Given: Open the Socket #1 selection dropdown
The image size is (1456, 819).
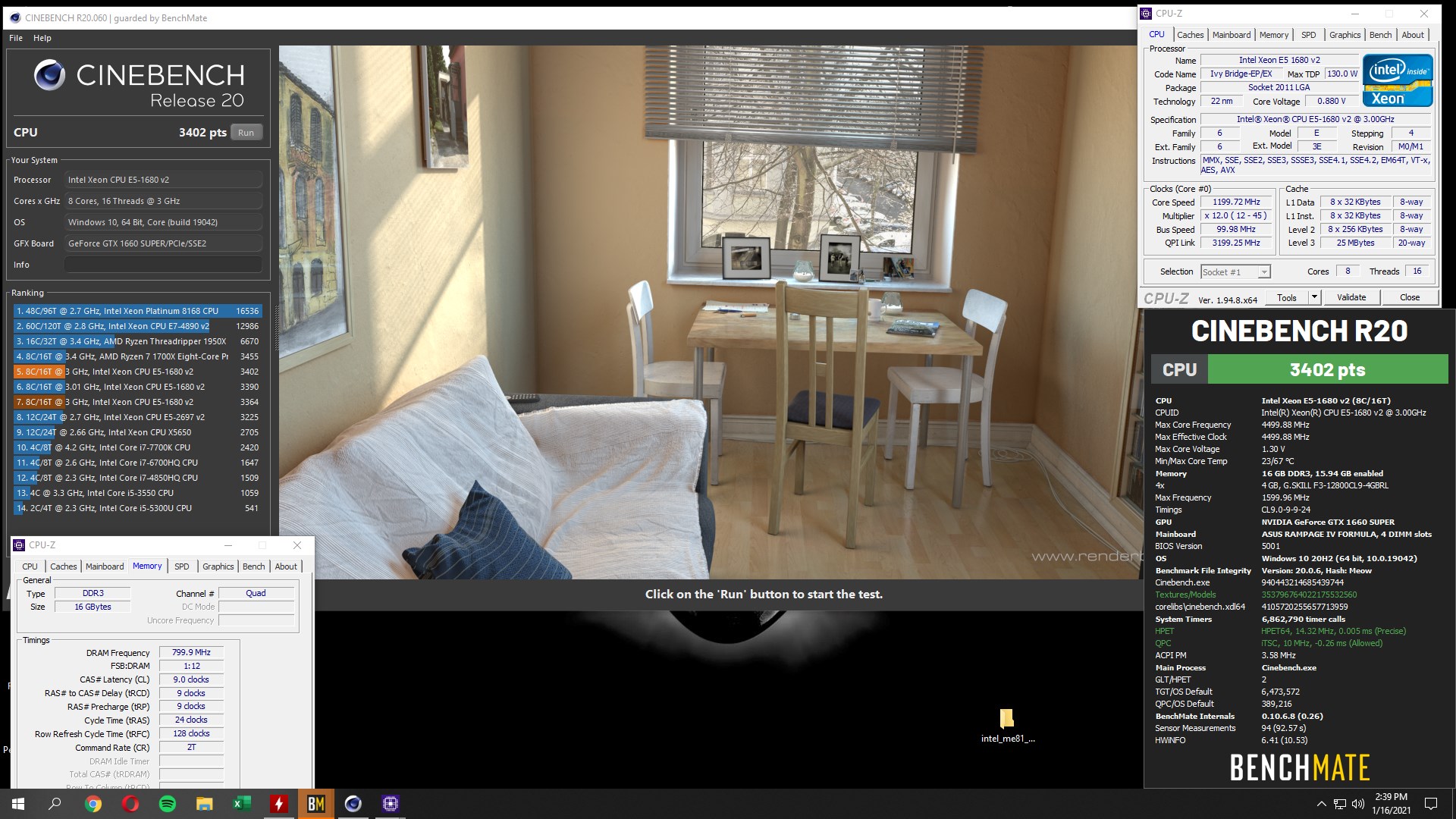Looking at the screenshot, I should (1235, 272).
